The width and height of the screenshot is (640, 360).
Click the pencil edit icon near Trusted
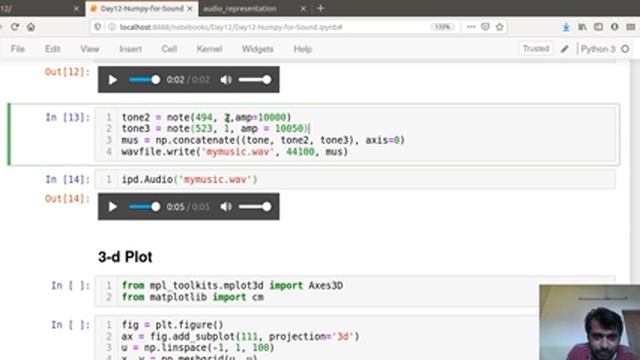click(564, 49)
